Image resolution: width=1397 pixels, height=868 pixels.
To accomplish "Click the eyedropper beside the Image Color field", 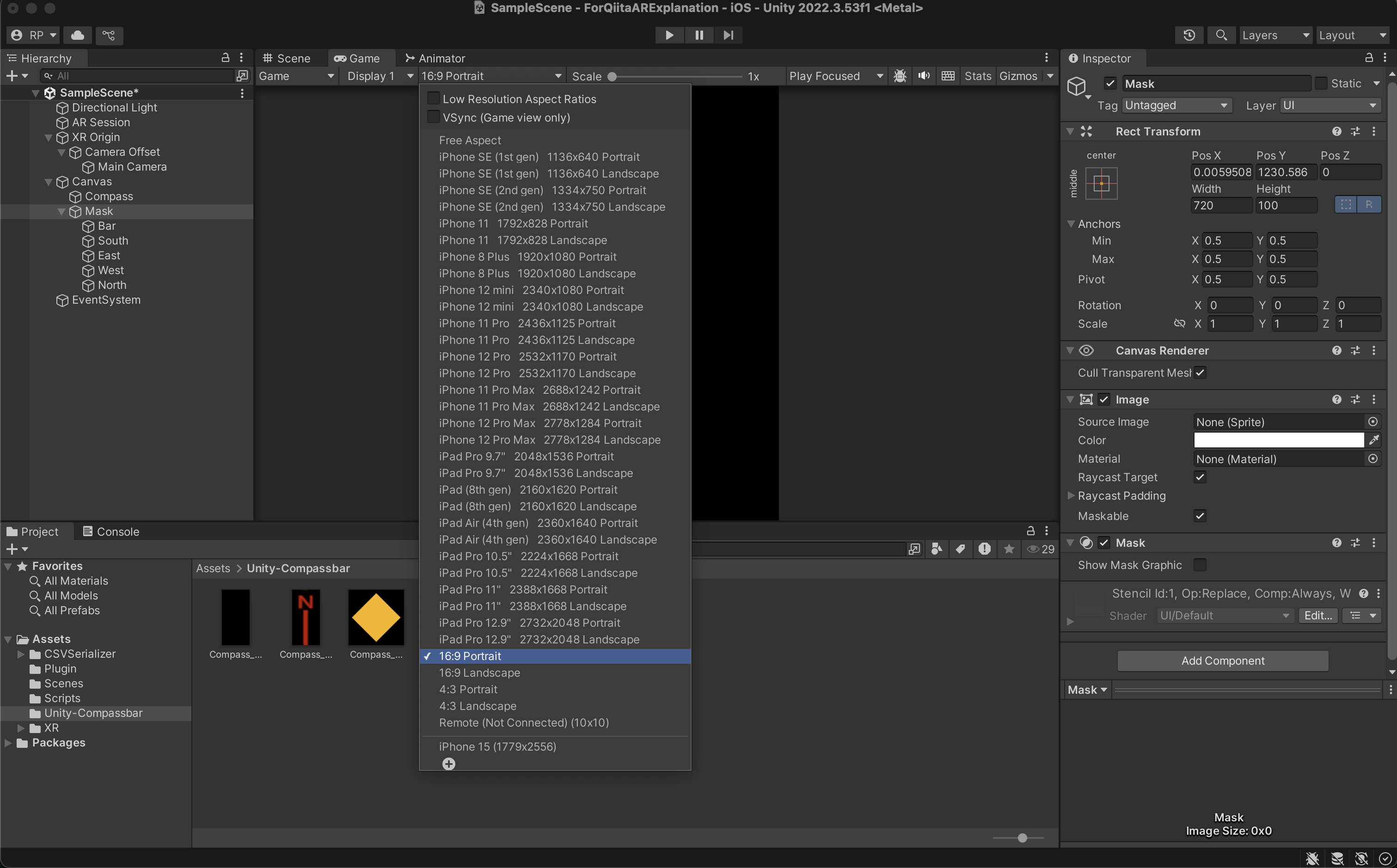I will (1375, 440).
